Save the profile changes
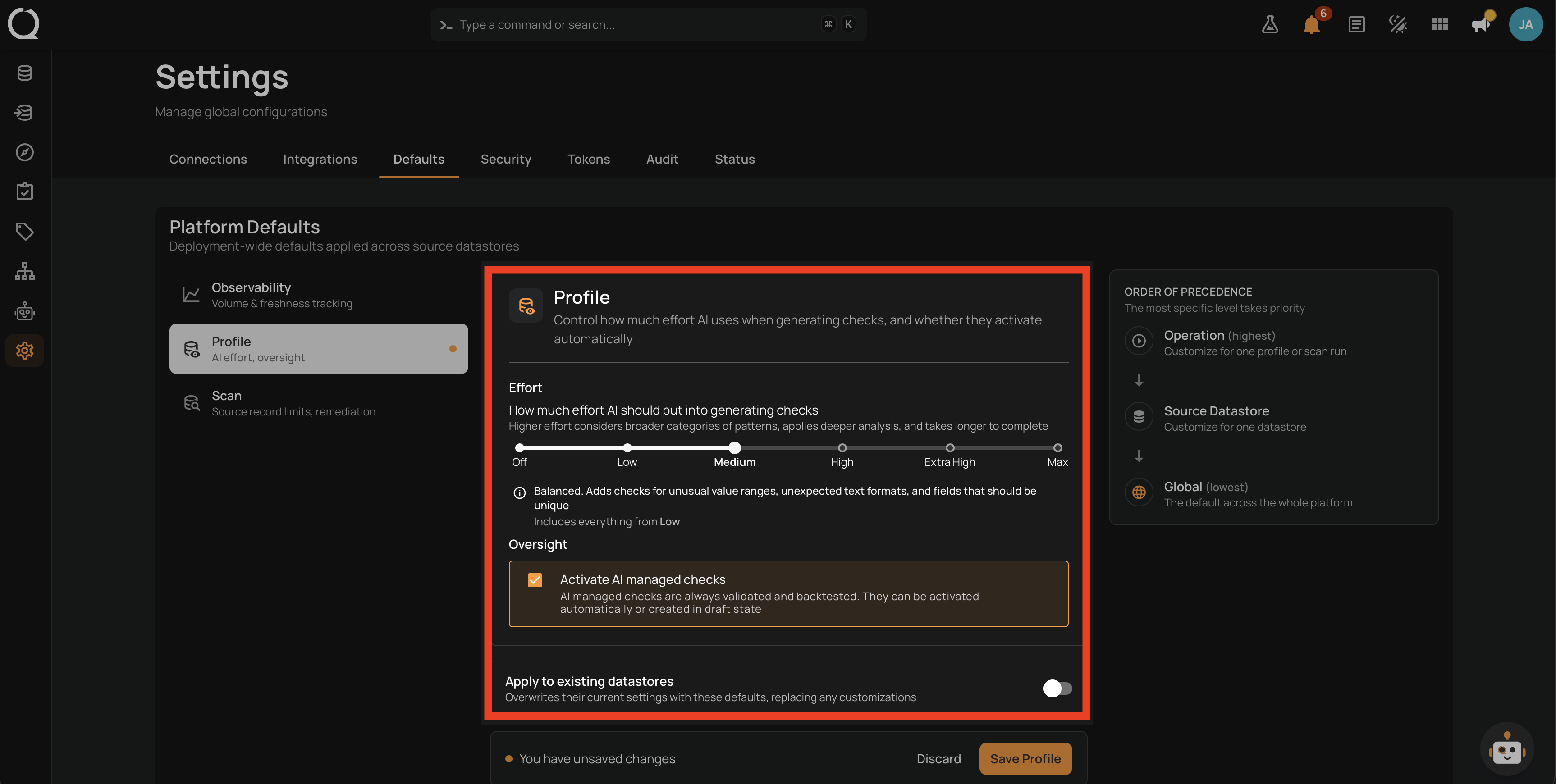This screenshot has width=1556, height=784. pos(1025,759)
